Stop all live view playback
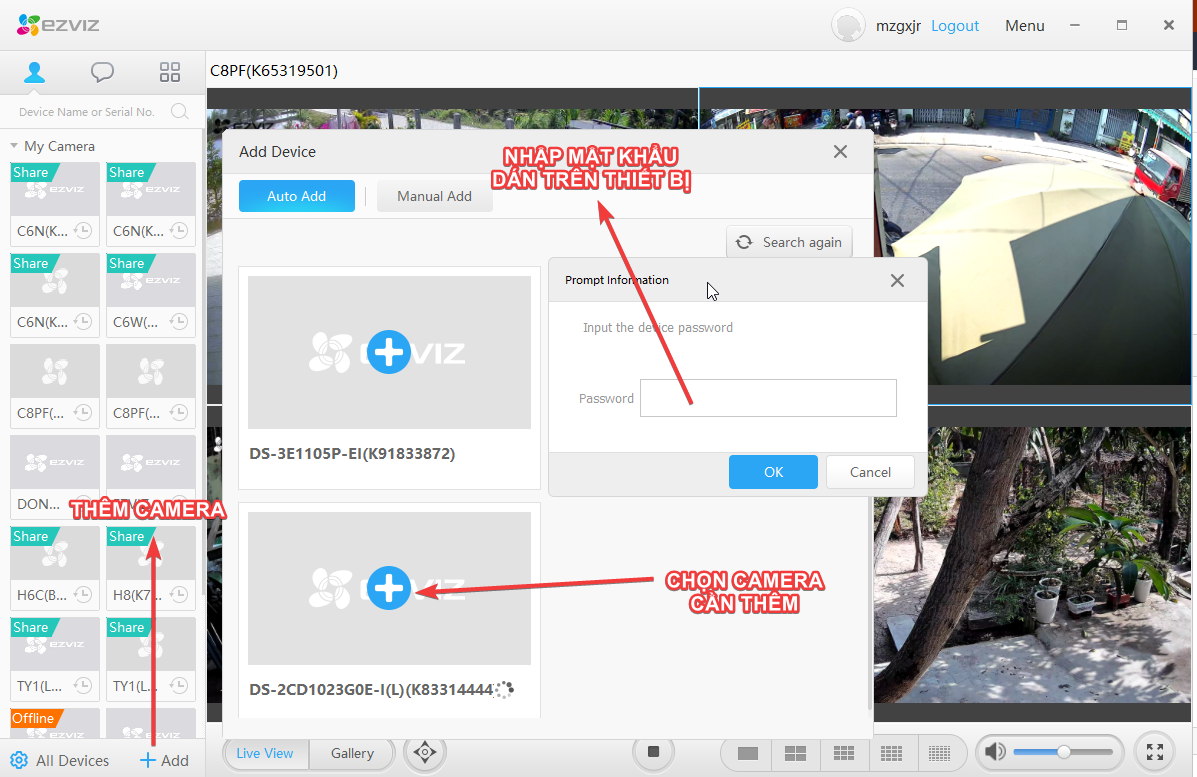 click(x=654, y=752)
